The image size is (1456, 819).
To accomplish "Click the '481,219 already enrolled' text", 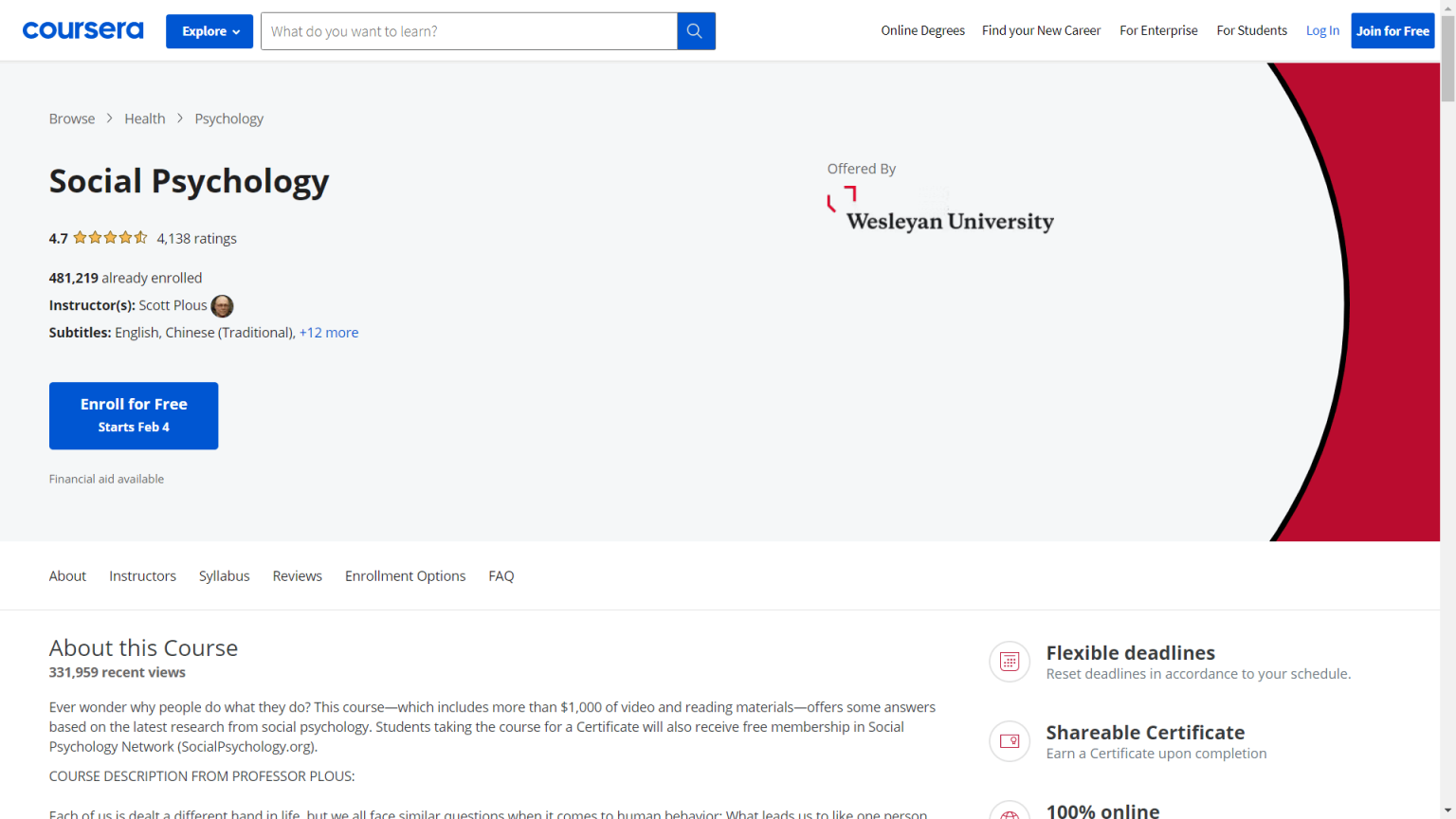I will click(x=125, y=278).
